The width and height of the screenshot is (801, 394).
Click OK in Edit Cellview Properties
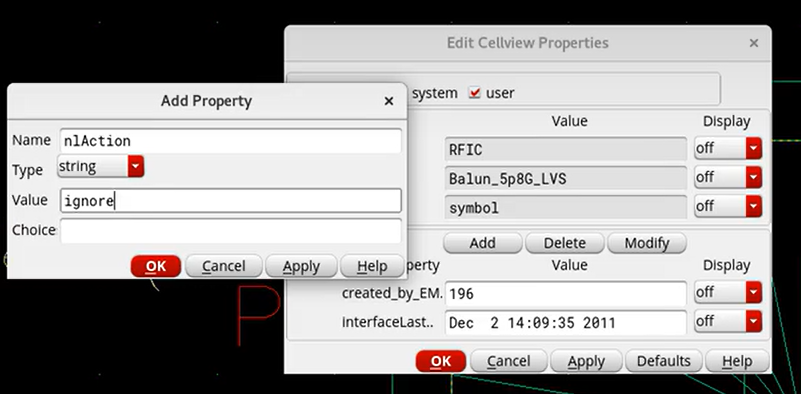coord(441,361)
